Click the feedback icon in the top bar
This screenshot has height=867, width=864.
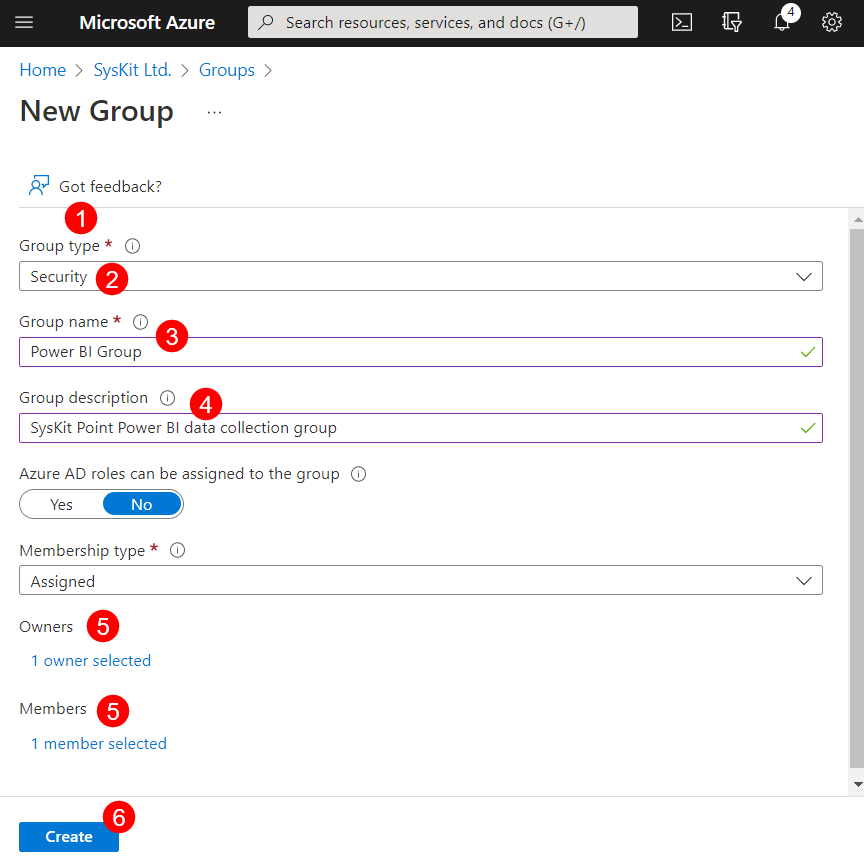732,21
